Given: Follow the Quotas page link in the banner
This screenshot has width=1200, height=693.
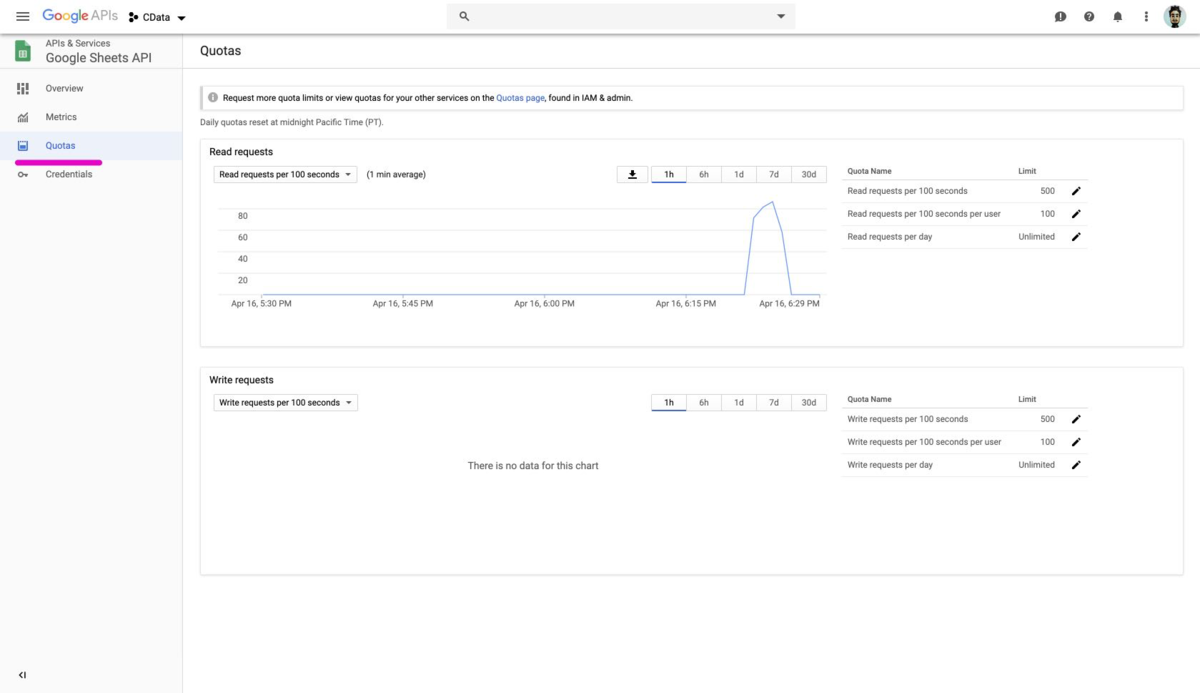Looking at the screenshot, I should pos(520,97).
